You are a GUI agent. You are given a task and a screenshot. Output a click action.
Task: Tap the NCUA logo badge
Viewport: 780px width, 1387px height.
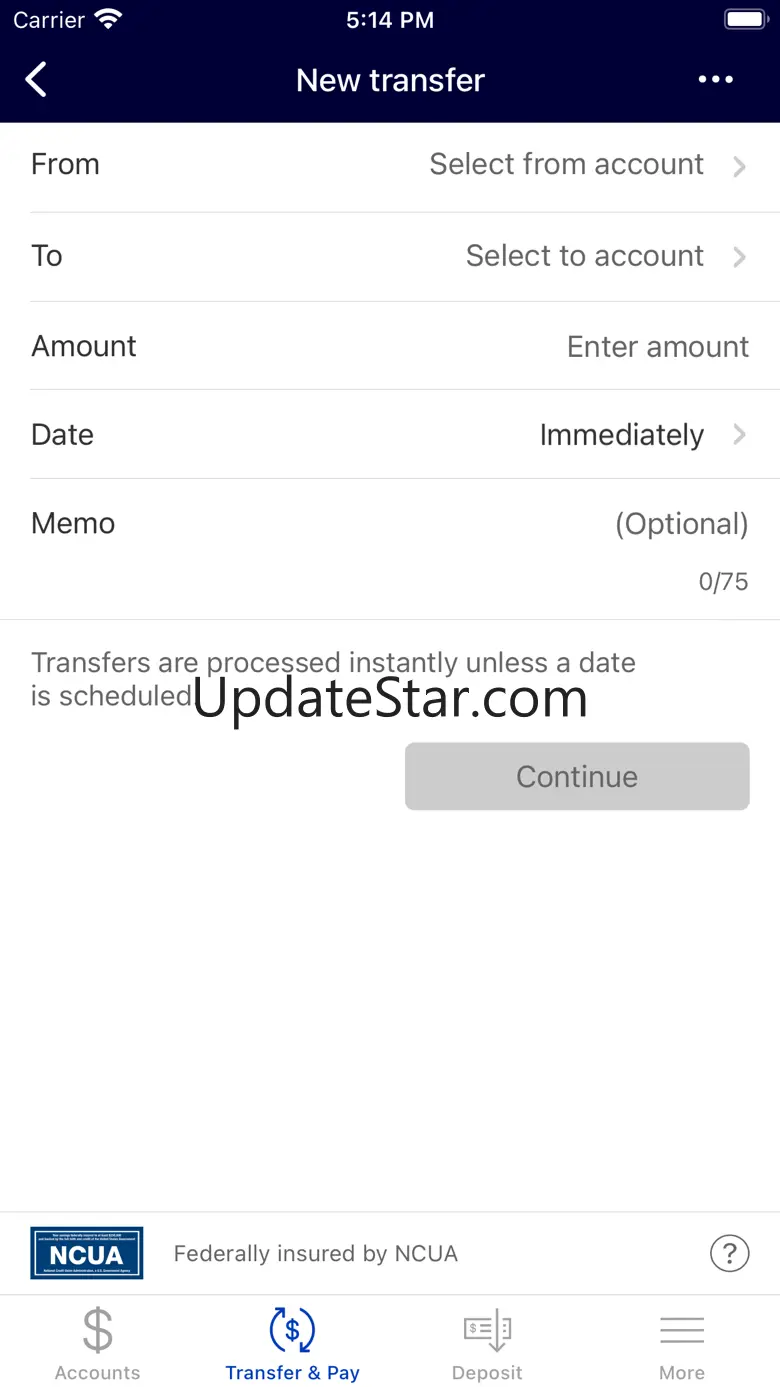tap(87, 1253)
